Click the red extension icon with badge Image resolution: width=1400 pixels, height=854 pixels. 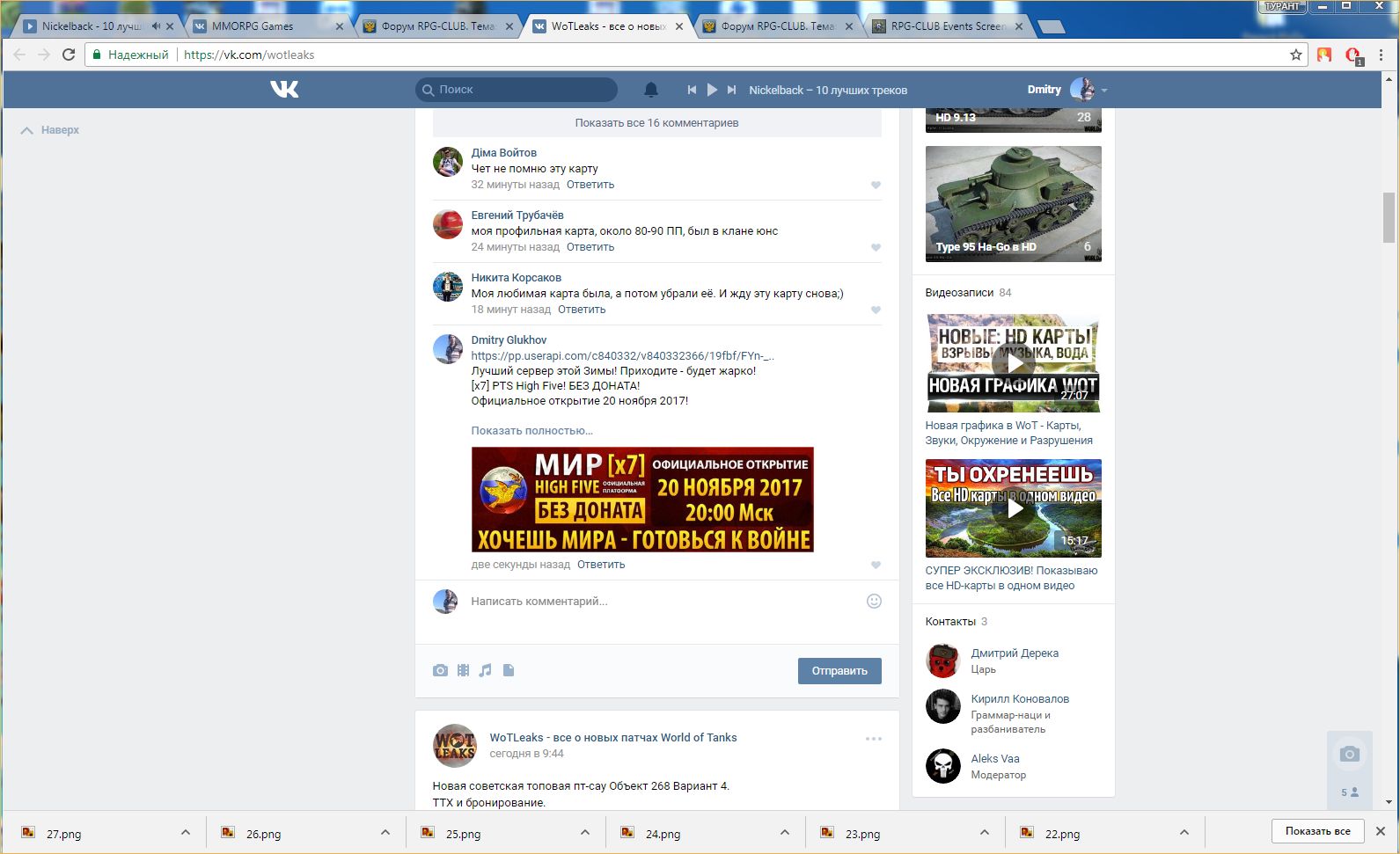tap(1353, 55)
